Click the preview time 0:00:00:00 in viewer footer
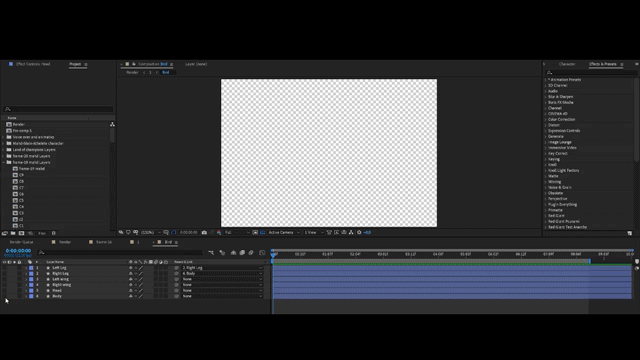This screenshot has height=360, width=640. coord(189,232)
